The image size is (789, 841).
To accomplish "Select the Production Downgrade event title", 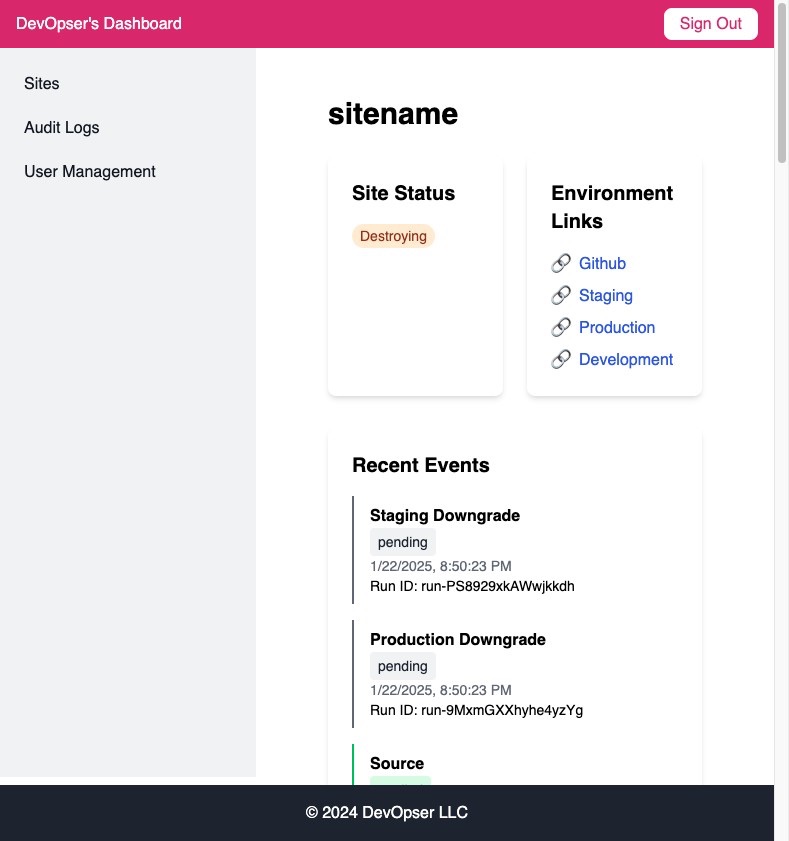I will click(458, 639).
